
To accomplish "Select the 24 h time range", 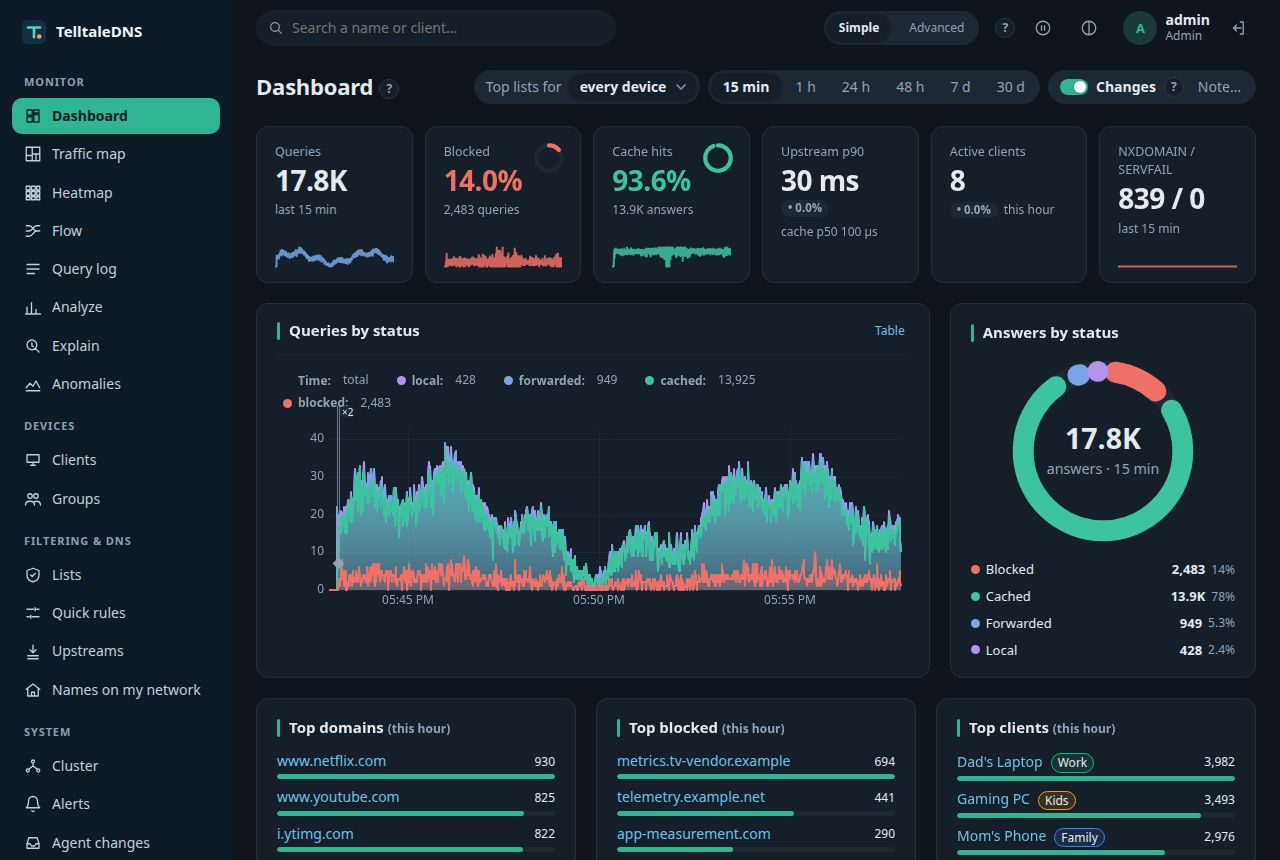I will click(x=855, y=87).
